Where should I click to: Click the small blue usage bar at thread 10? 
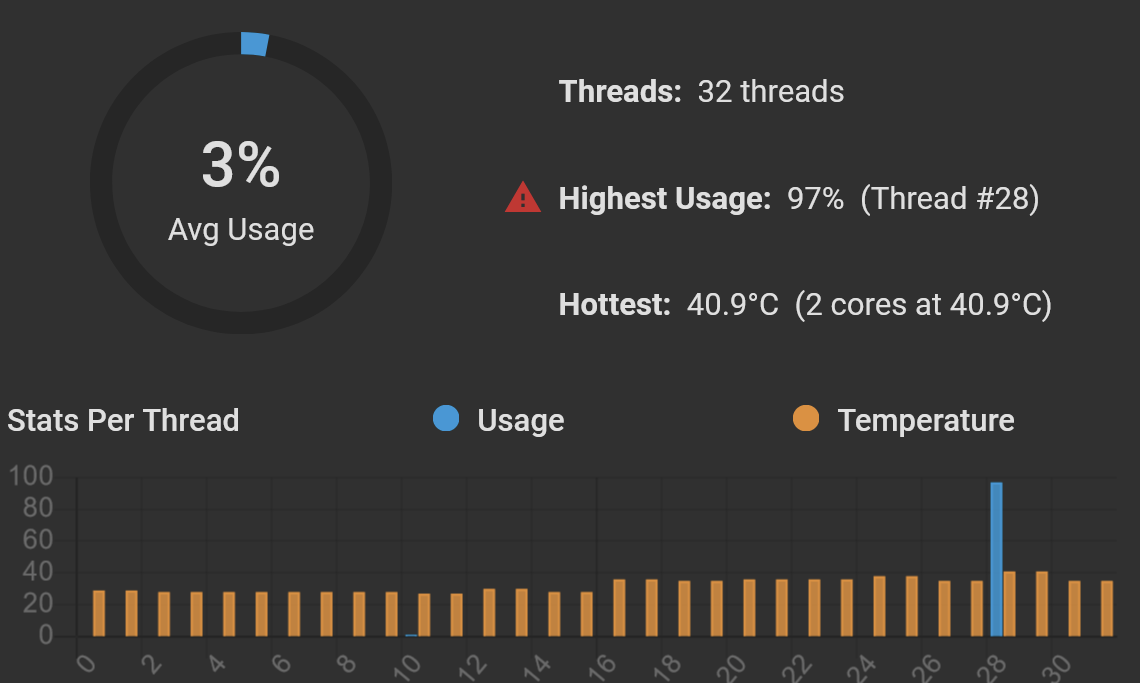click(x=412, y=635)
